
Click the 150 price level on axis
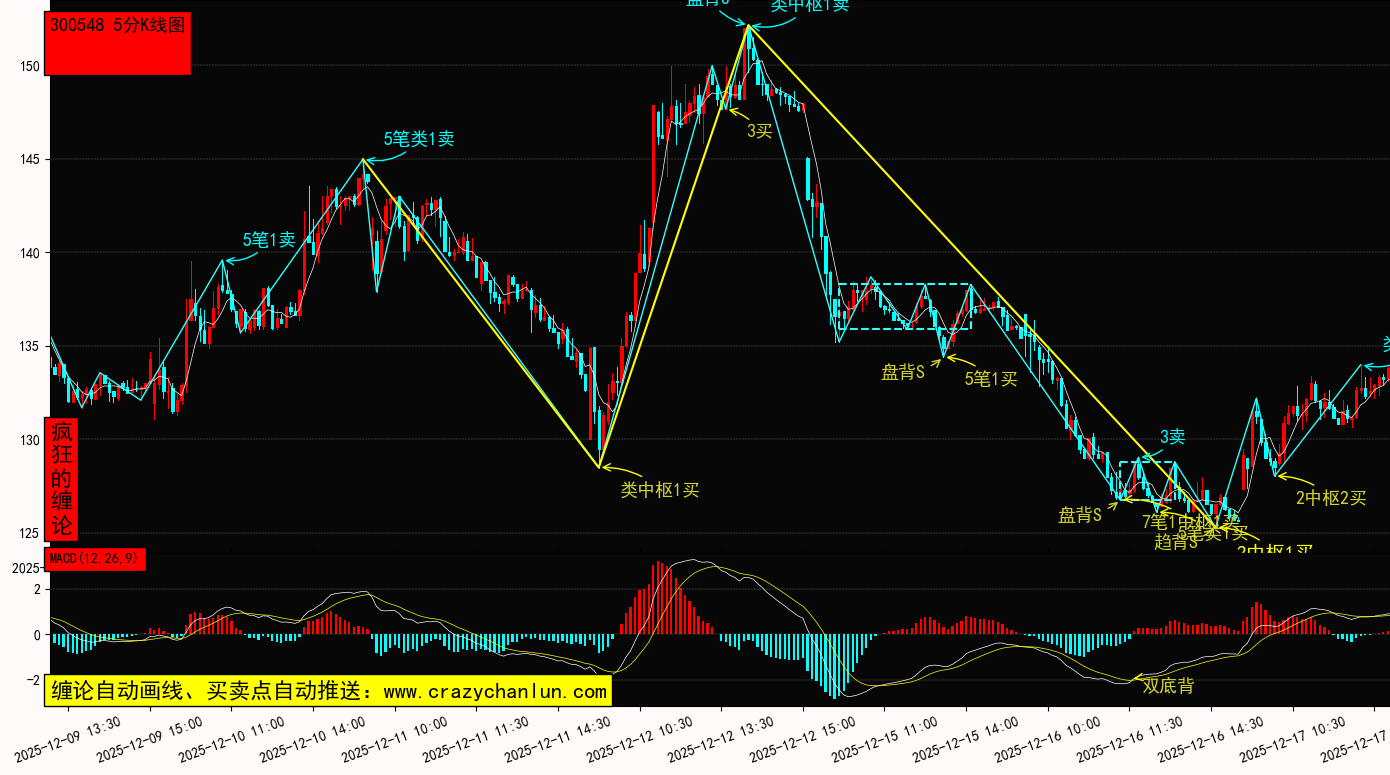(28, 67)
